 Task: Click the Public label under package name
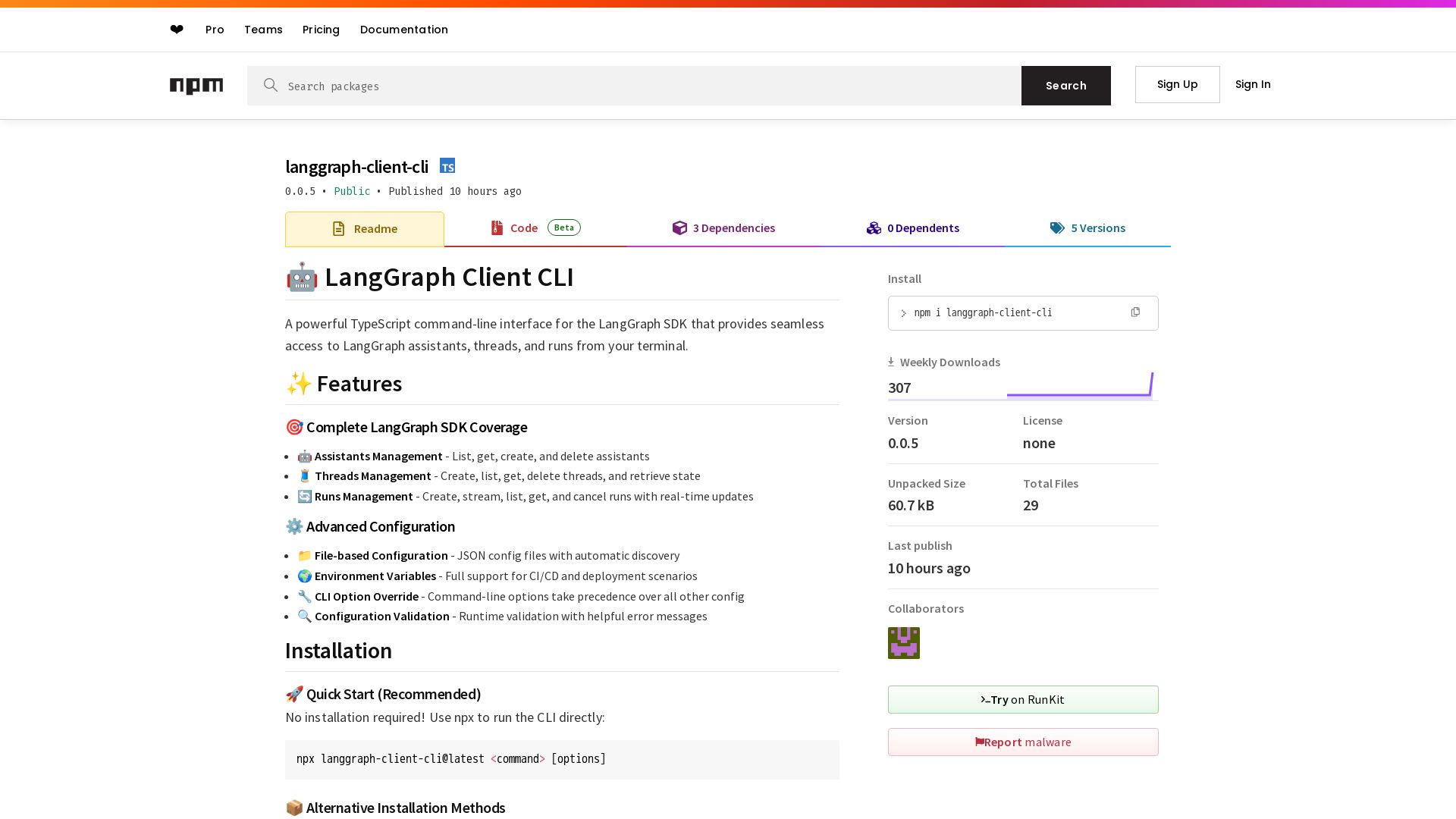coord(352,191)
